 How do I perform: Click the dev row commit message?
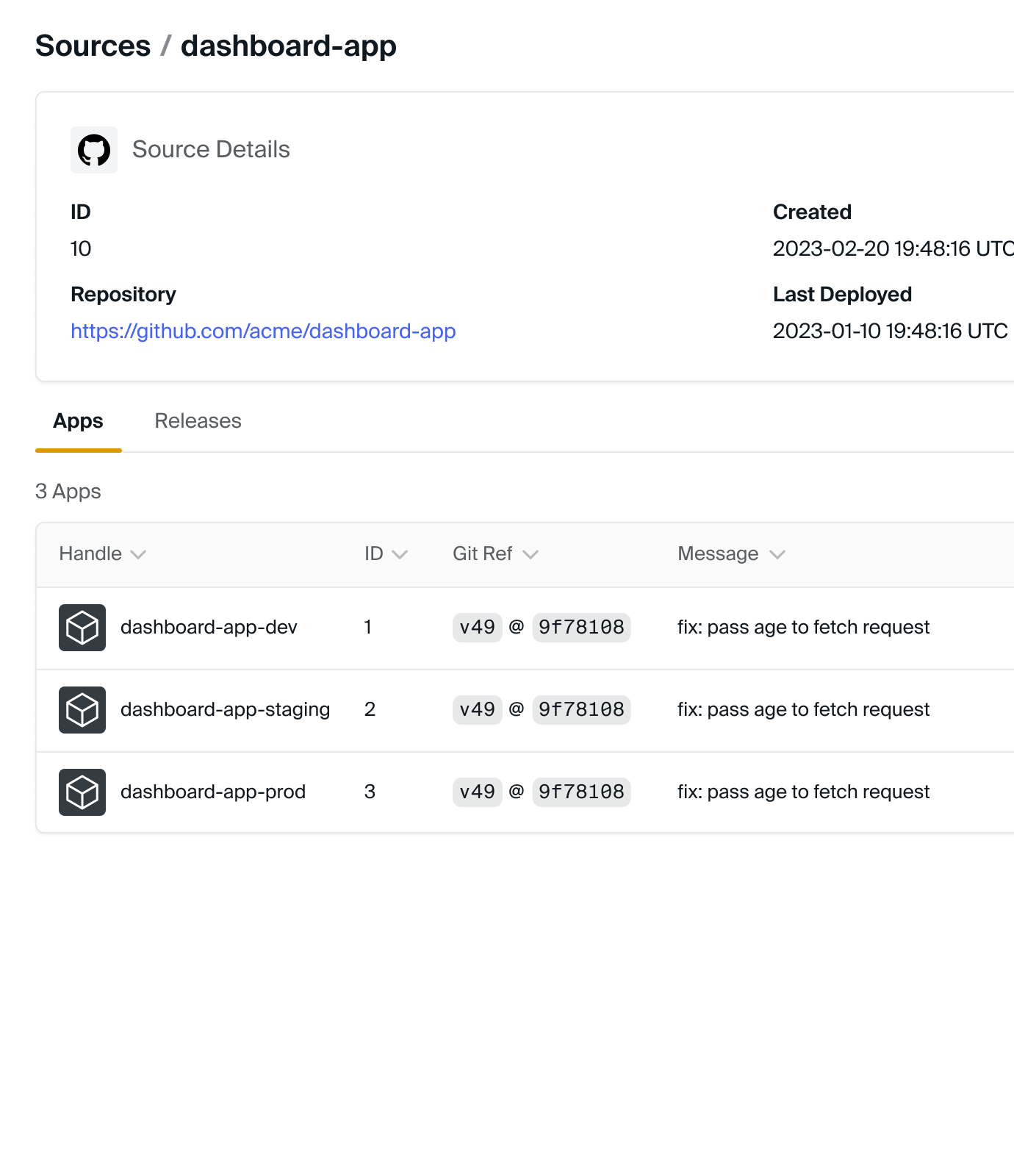click(803, 627)
